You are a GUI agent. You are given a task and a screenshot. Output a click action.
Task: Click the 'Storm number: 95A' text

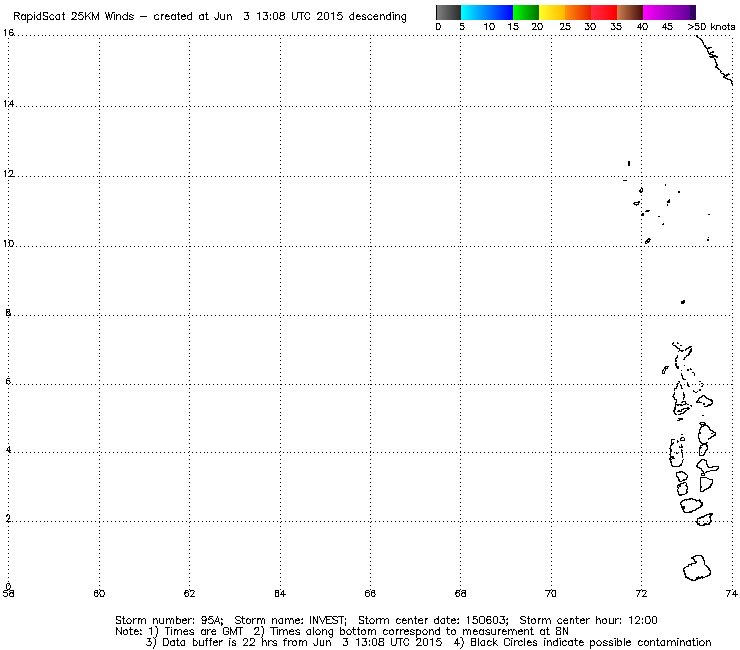(169, 620)
